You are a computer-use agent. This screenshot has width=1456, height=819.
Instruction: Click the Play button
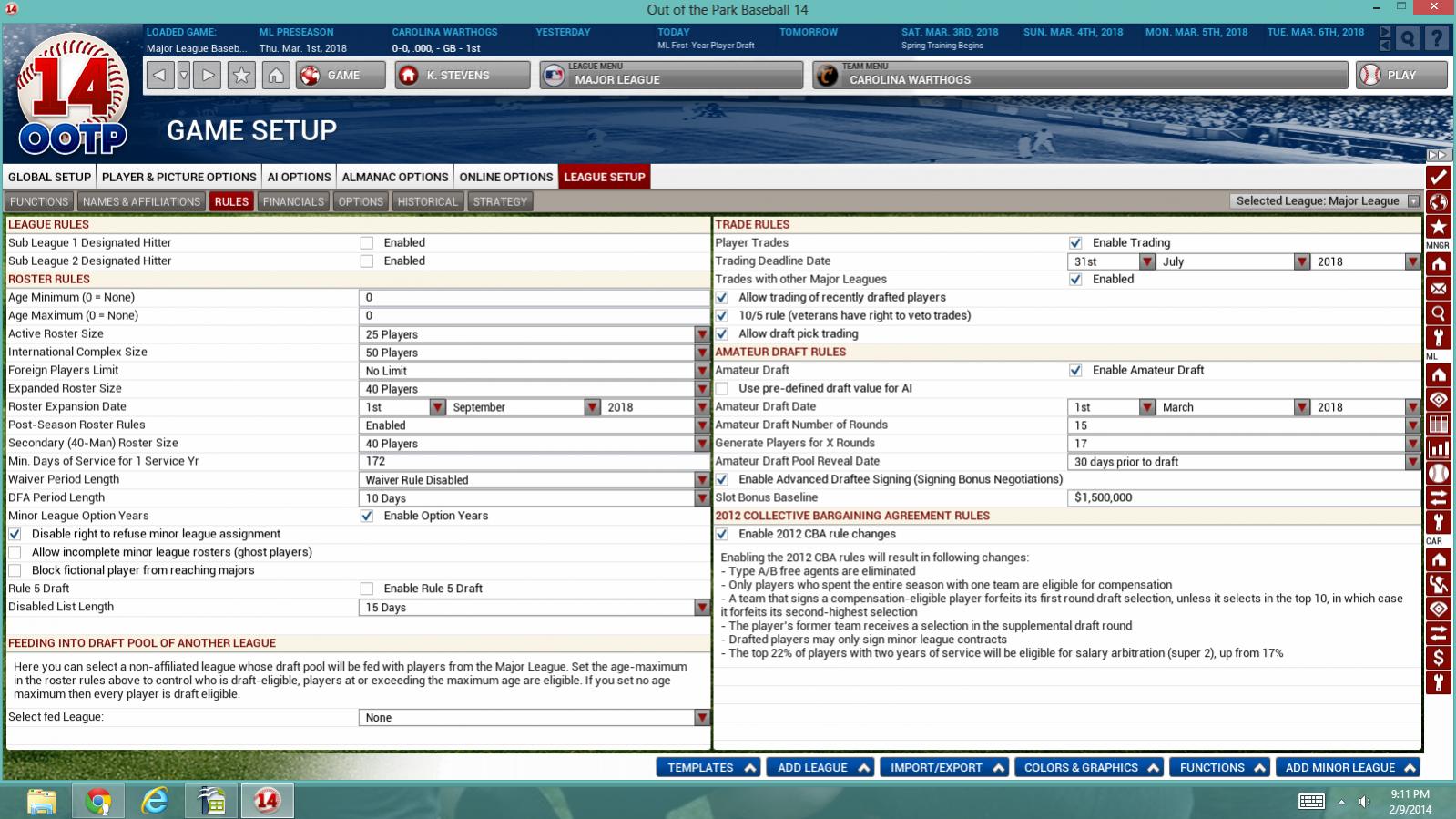pos(1400,76)
